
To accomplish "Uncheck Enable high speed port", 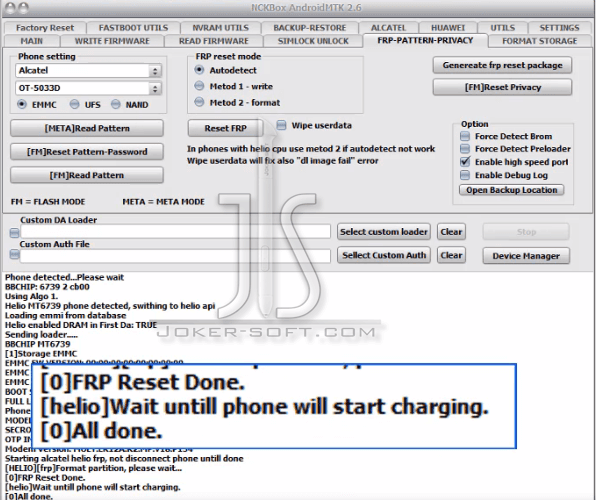I will (x=465, y=162).
